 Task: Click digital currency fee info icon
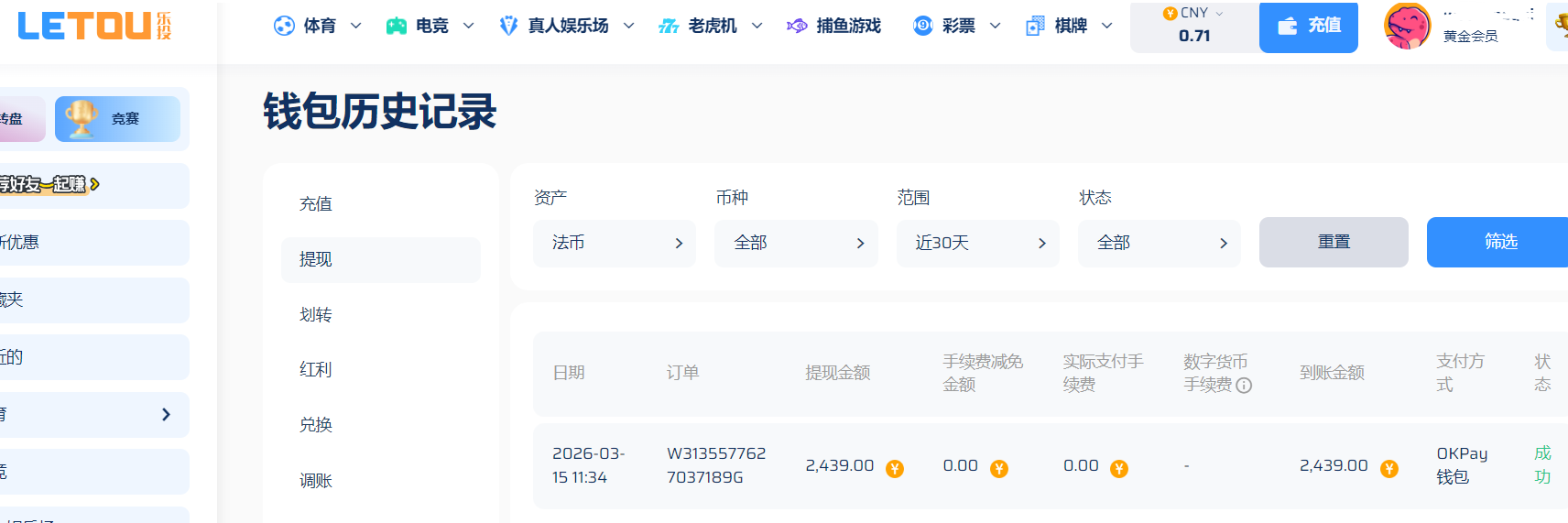point(1244,386)
